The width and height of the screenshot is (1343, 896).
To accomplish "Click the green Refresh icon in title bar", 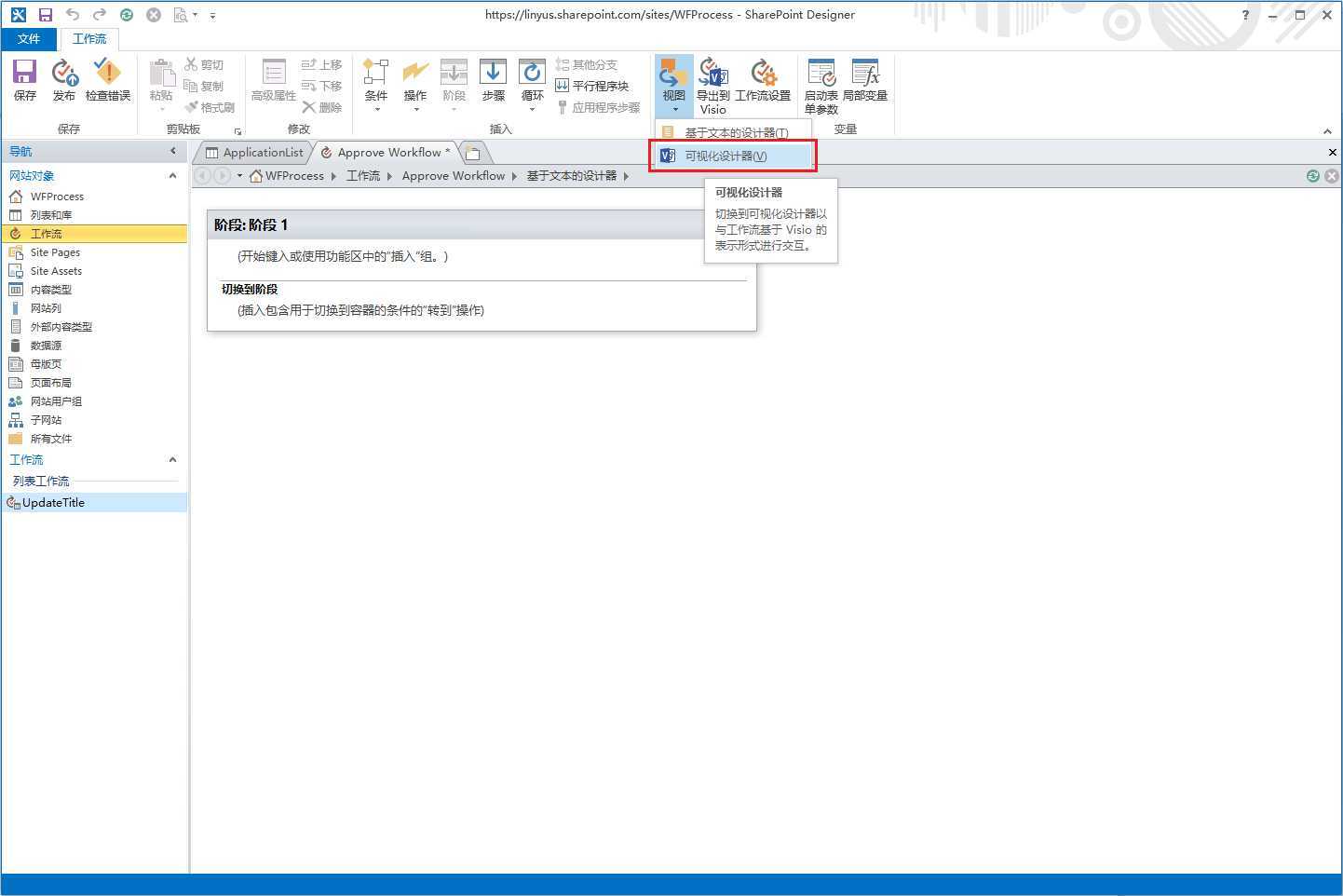I will pyautogui.click(x=127, y=14).
